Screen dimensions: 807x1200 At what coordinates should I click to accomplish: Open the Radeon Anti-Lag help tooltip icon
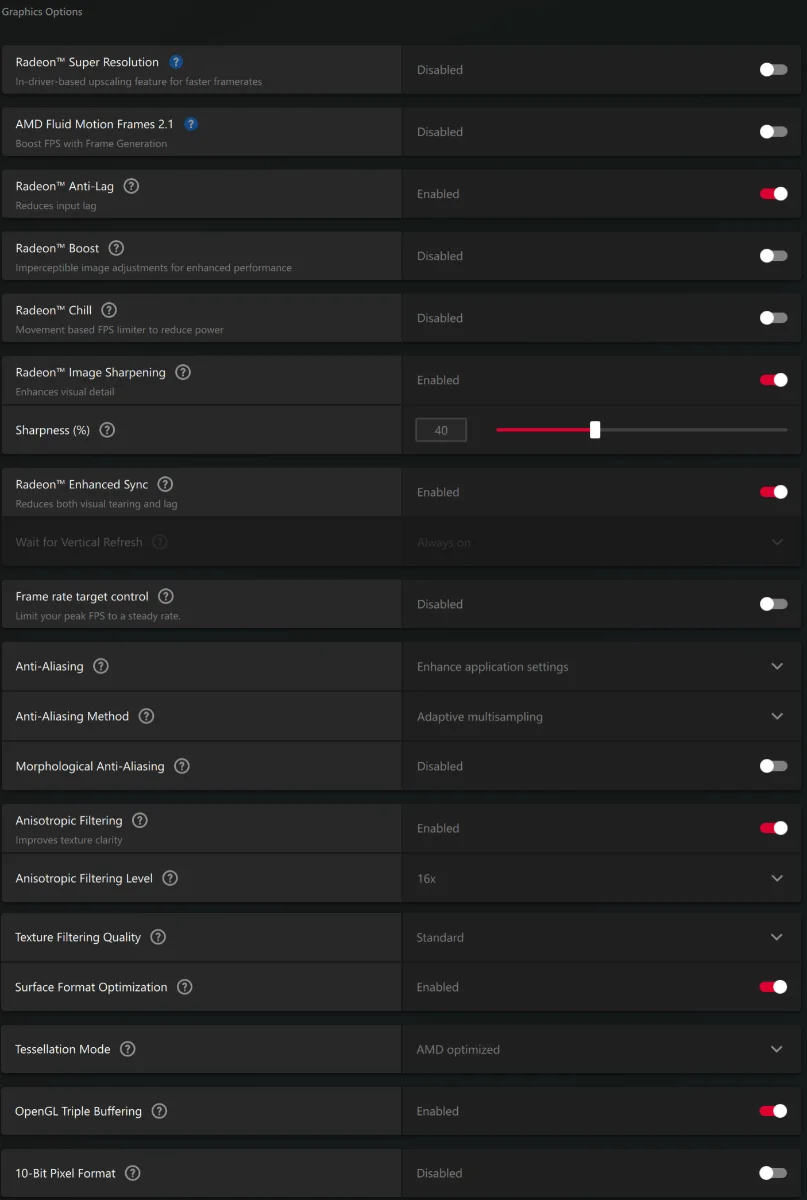[x=131, y=186]
